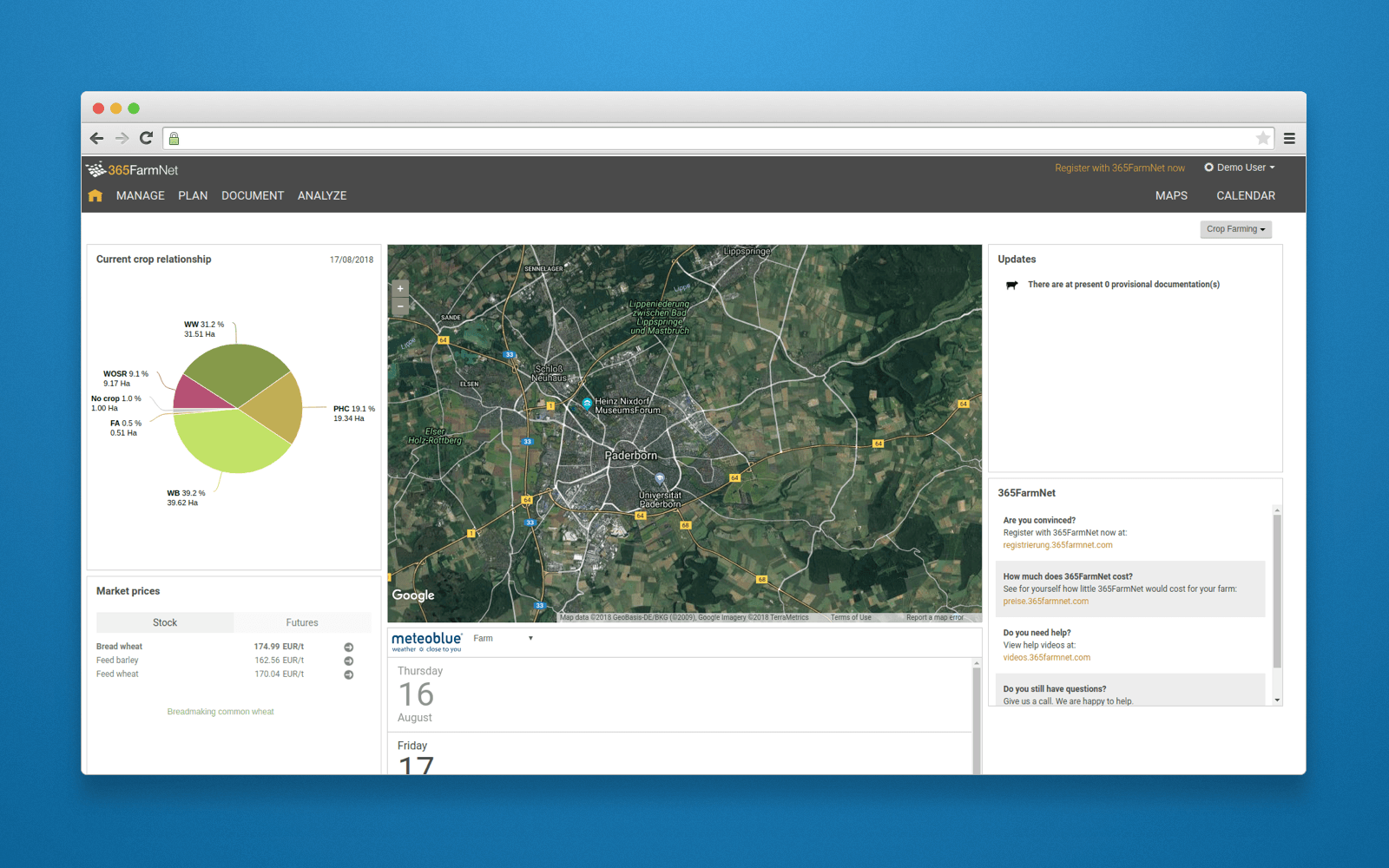Bookmark the page with the star icon
This screenshot has height=868, width=1389.
click(x=1263, y=138)
